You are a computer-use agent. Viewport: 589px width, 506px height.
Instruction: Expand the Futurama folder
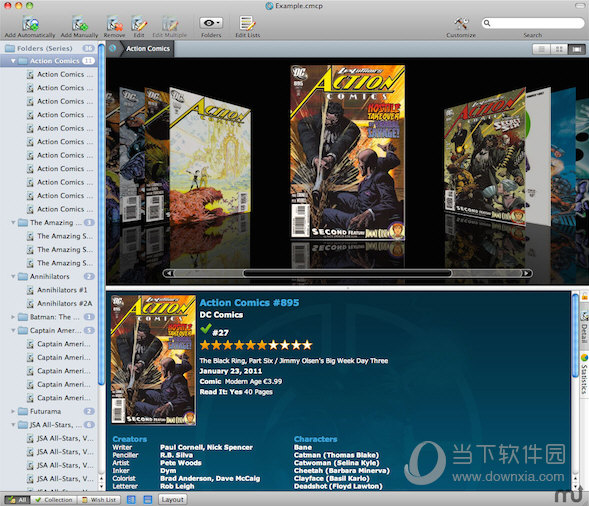(x=13, y=411)
